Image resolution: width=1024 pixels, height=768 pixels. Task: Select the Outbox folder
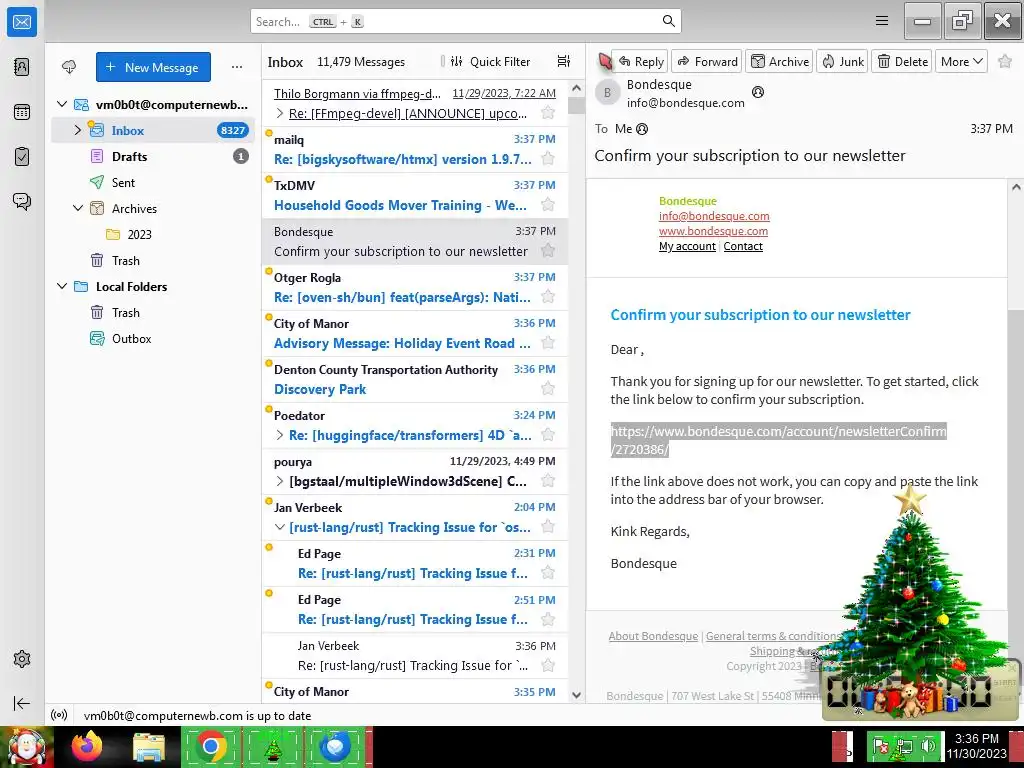pyautogui.click(x=153, y=338)
